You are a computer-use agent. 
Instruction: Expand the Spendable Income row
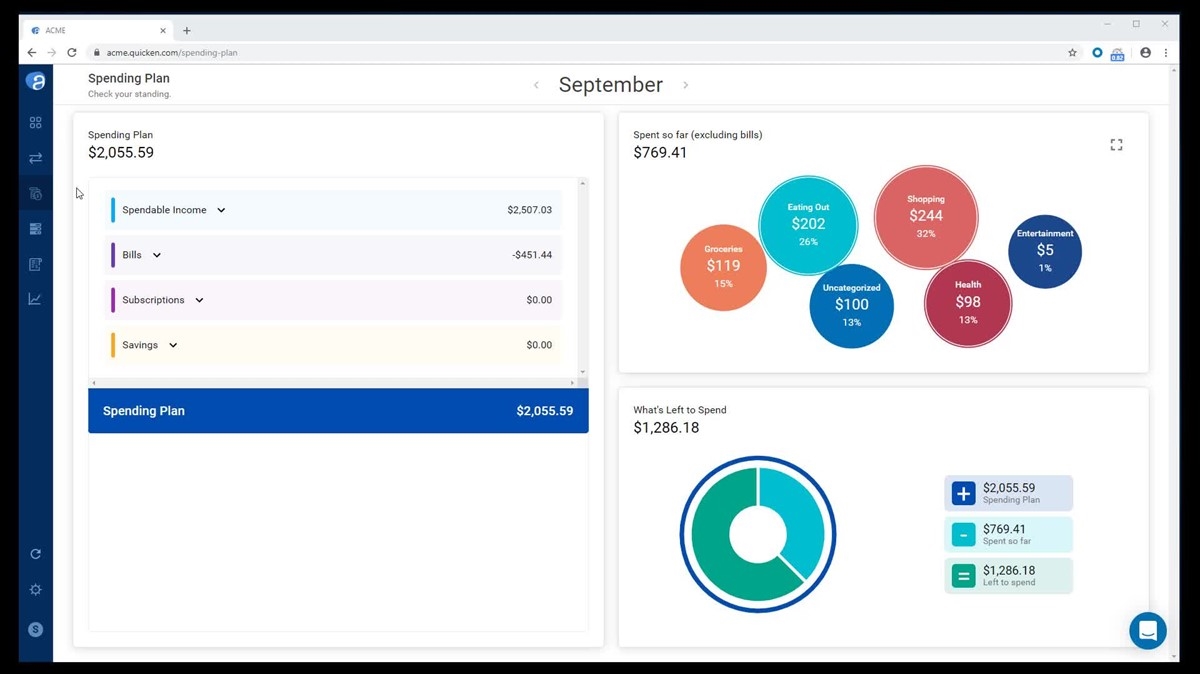point(221,210)
